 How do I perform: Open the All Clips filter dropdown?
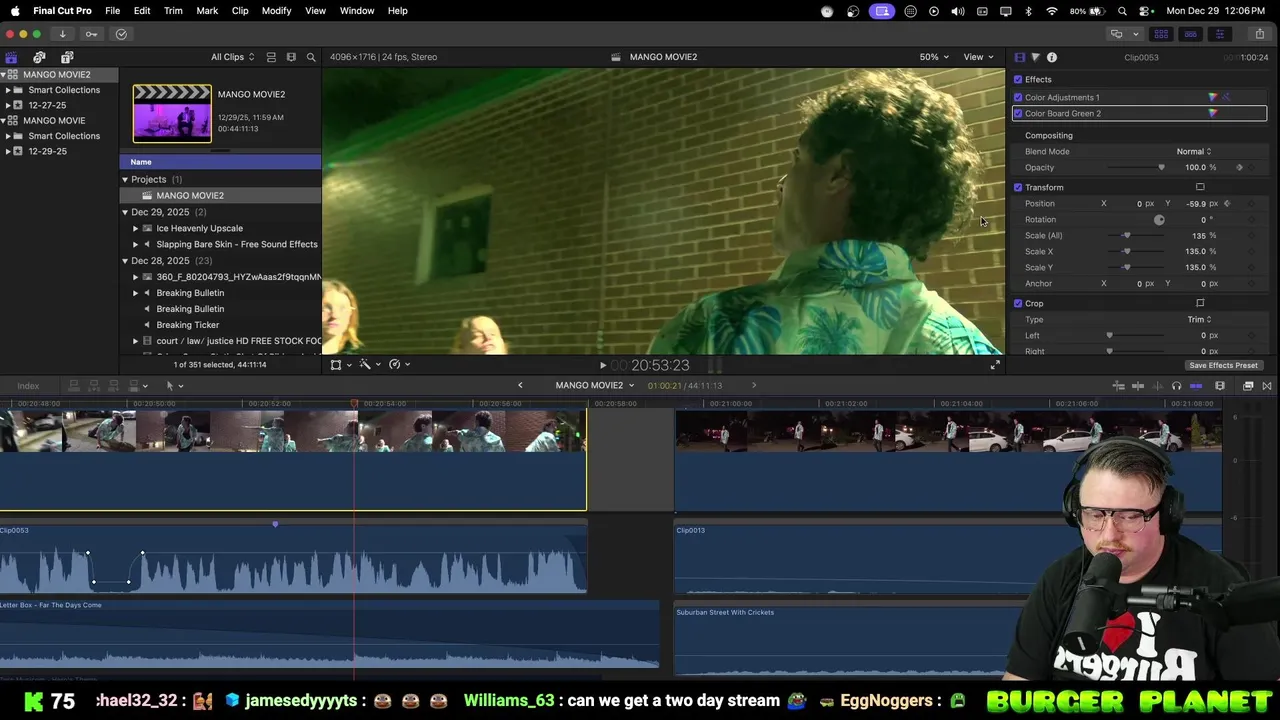[232, 57]
